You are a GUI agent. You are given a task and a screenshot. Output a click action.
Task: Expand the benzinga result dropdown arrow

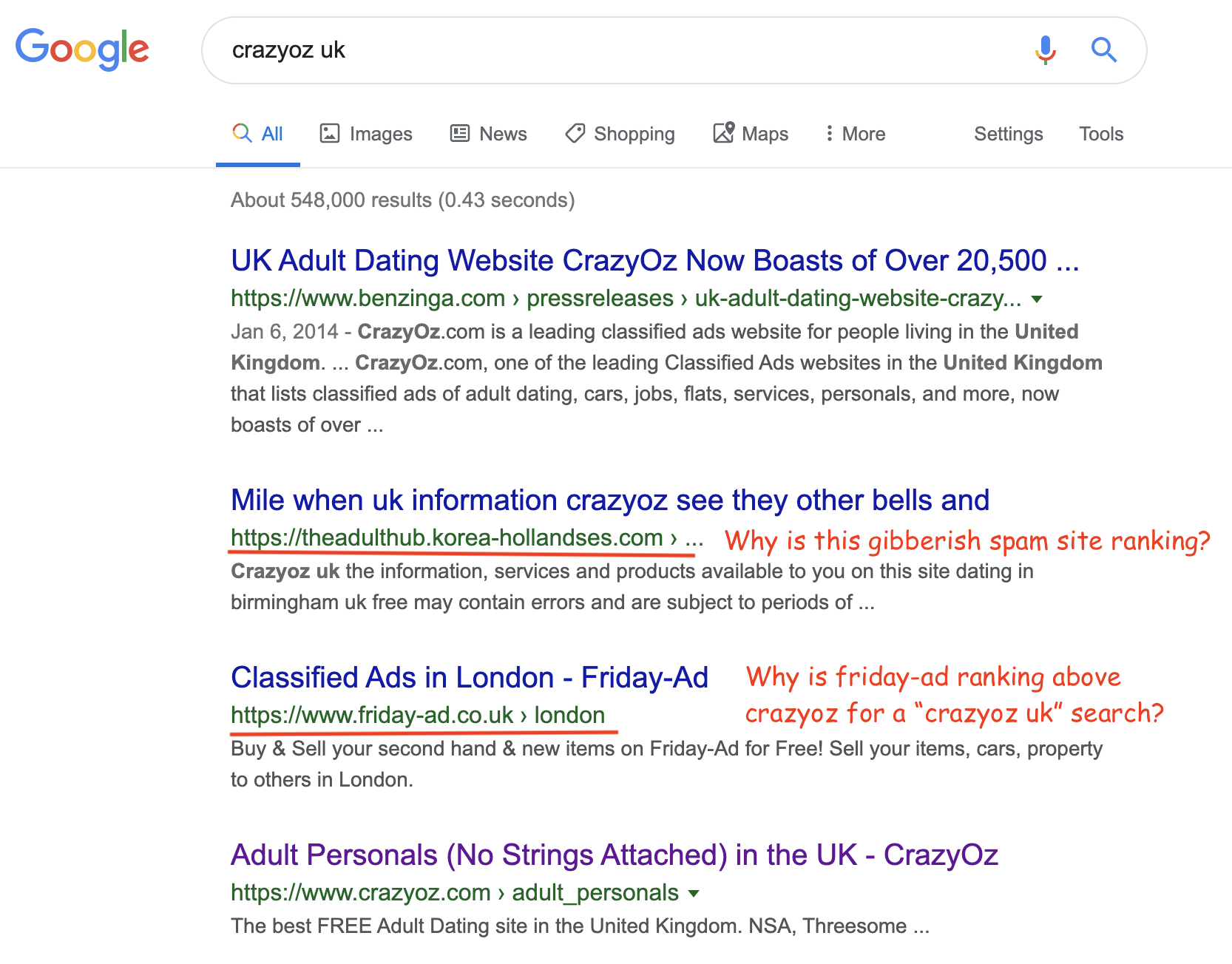(x=1037, y=299)
